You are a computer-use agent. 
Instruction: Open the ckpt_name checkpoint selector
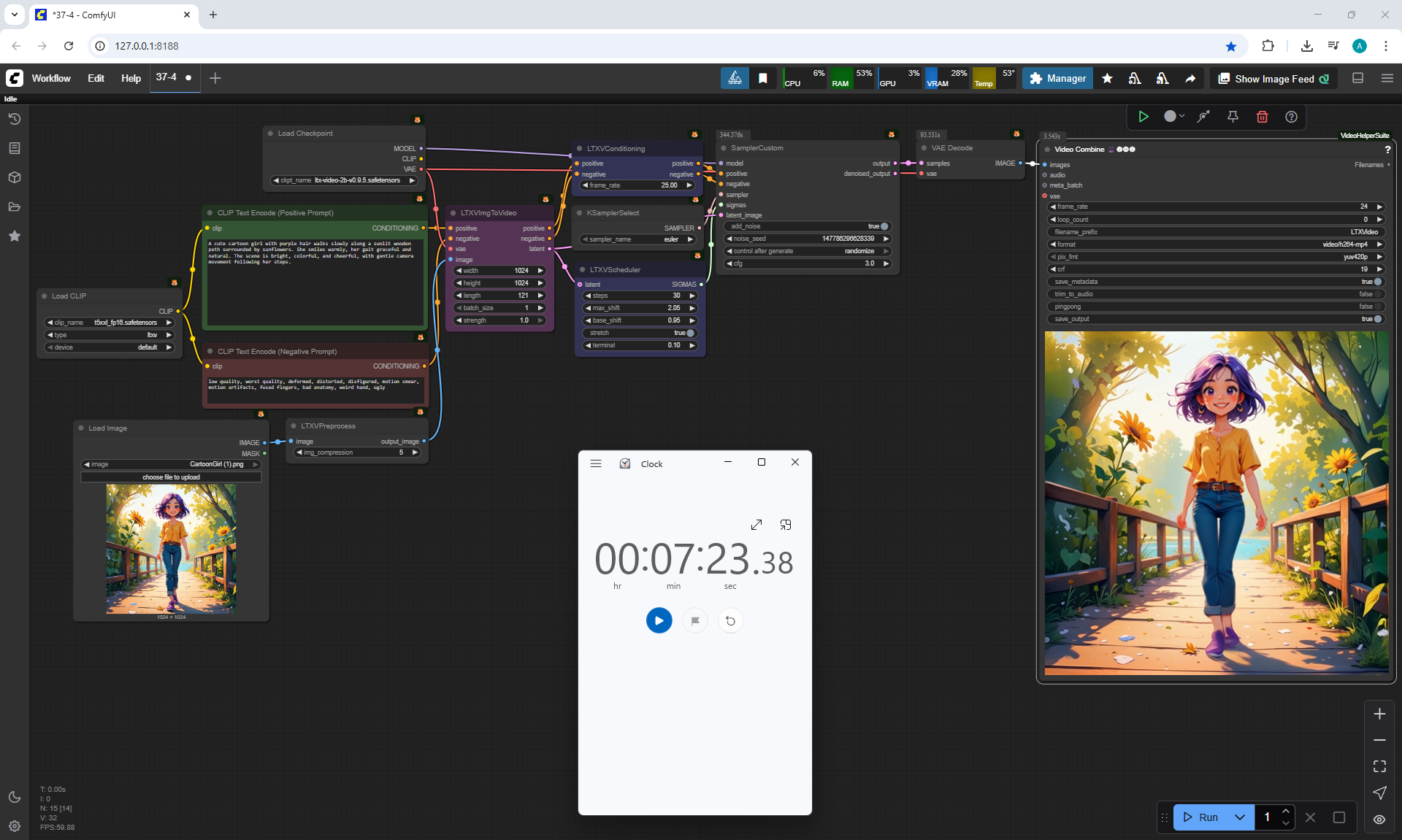click(x=343, y=180)
